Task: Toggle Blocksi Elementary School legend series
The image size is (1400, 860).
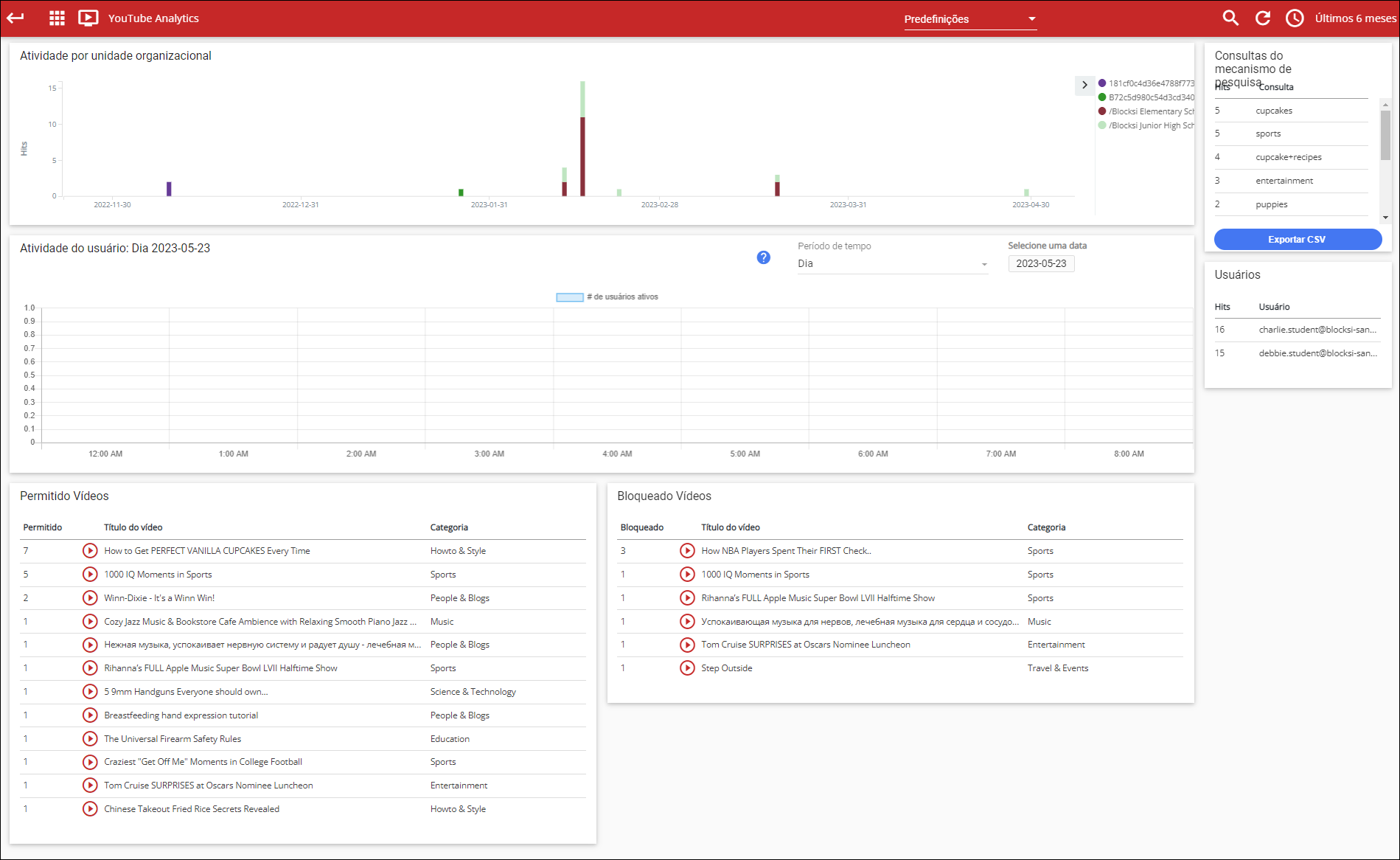Action: 1146,111
